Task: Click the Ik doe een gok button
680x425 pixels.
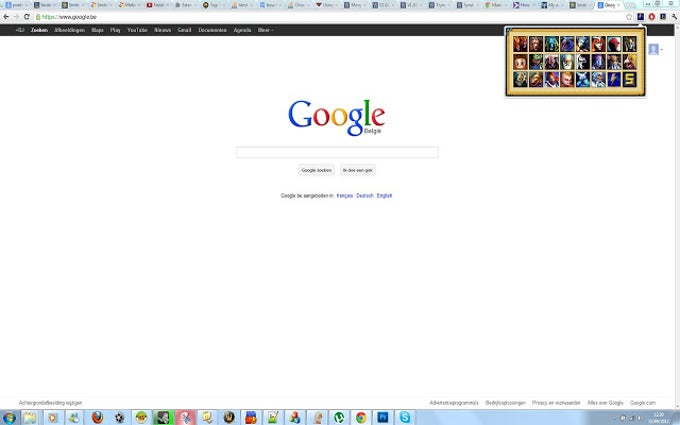Action: click(358, 170)
